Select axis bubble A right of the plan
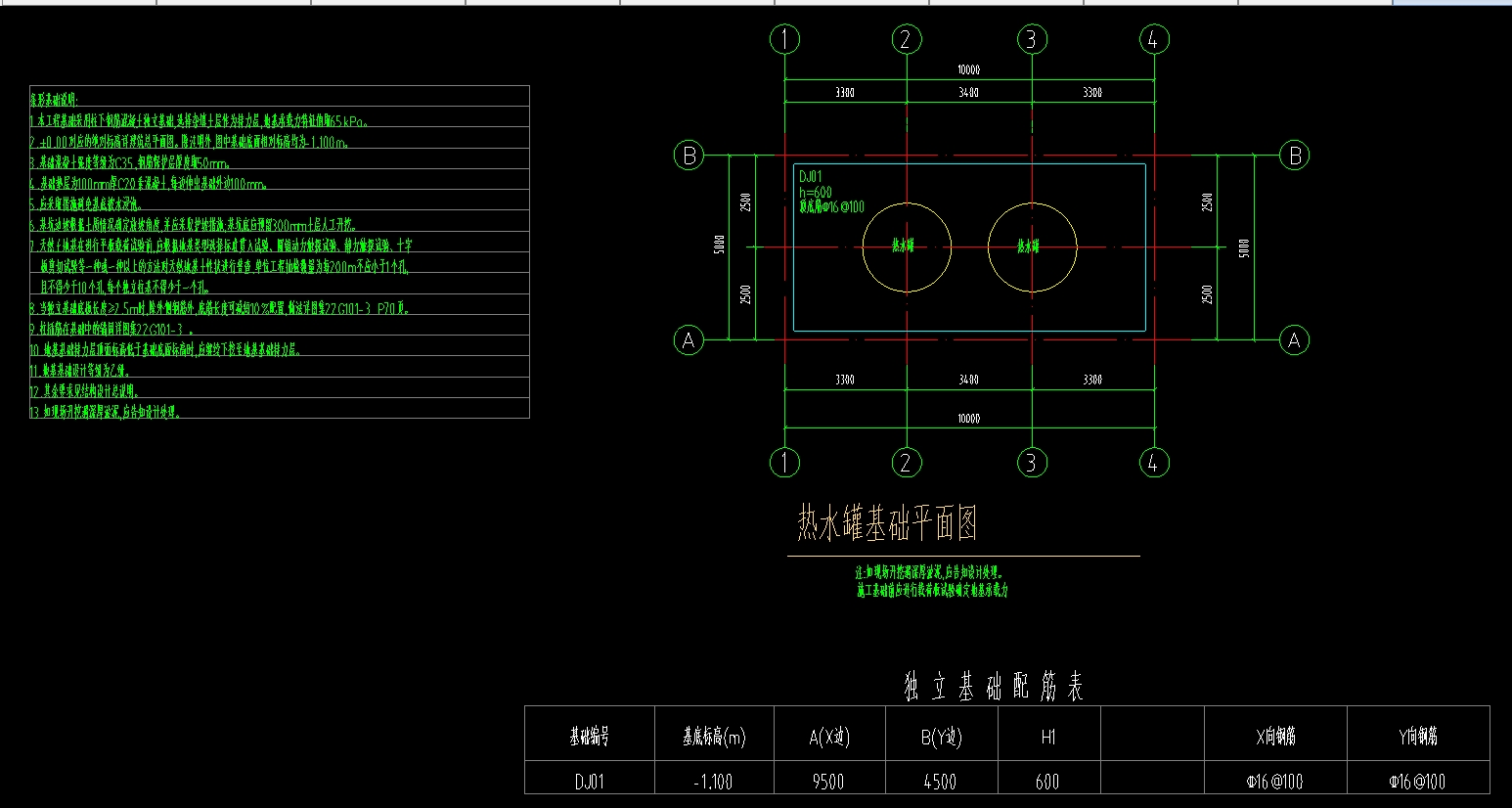1512x808 pixels. point(1295,340)
